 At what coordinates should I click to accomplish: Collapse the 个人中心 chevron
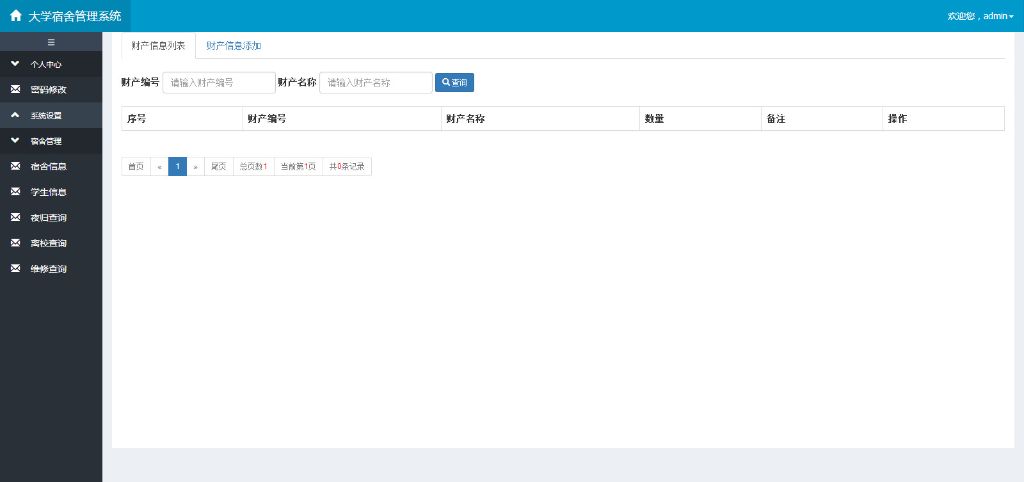point(16,64)
